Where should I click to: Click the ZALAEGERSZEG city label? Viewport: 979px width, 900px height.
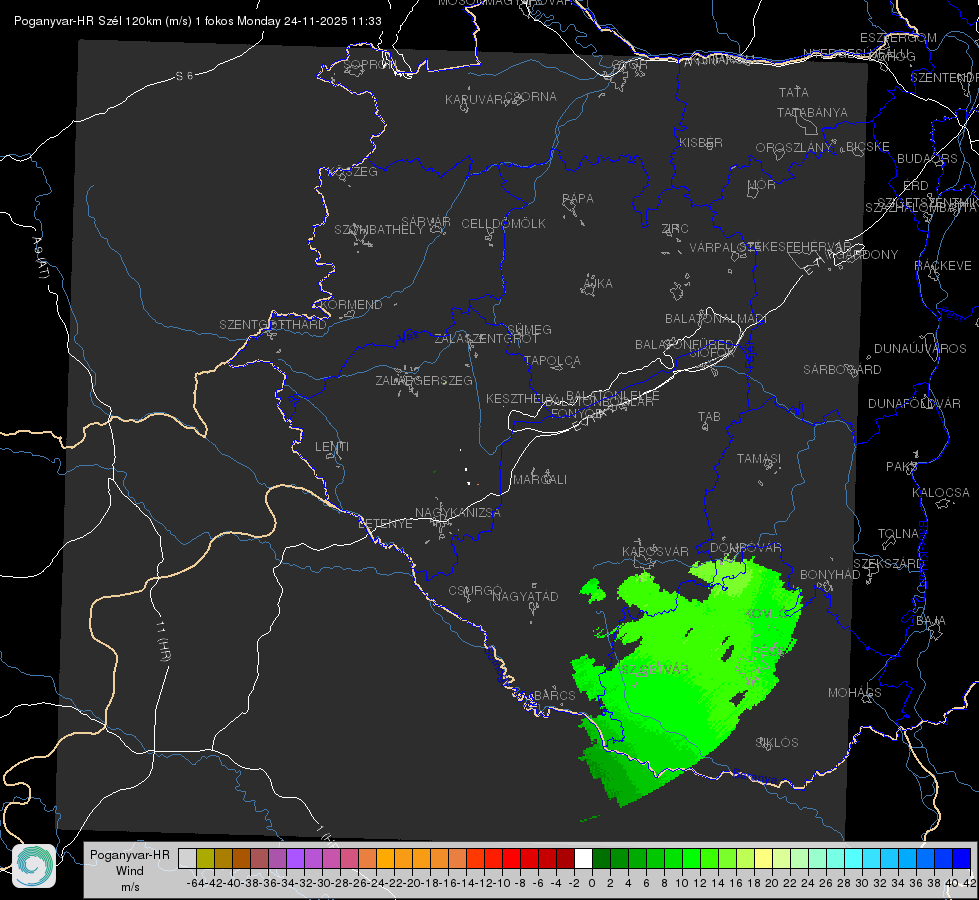tap(424, 380)
